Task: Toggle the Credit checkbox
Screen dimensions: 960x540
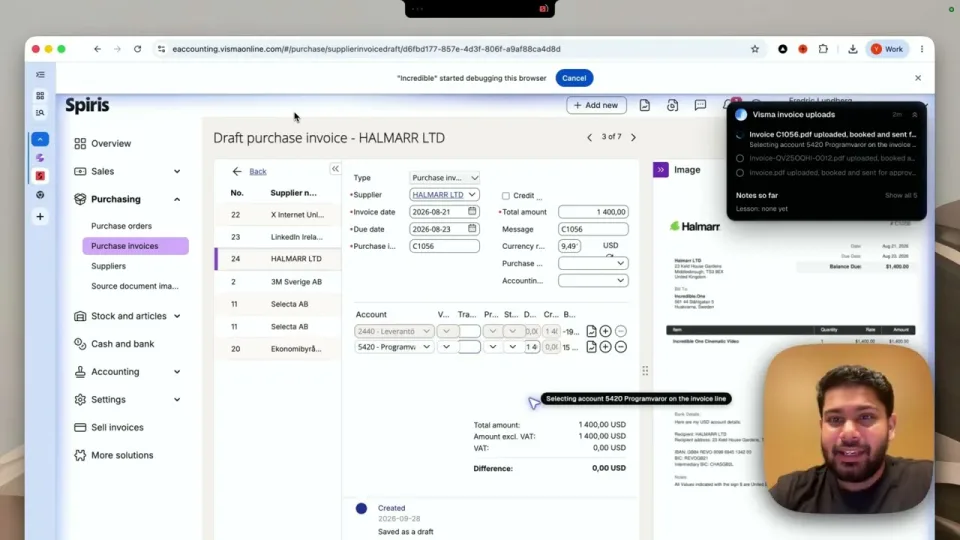Action: [x=506, y=196]
